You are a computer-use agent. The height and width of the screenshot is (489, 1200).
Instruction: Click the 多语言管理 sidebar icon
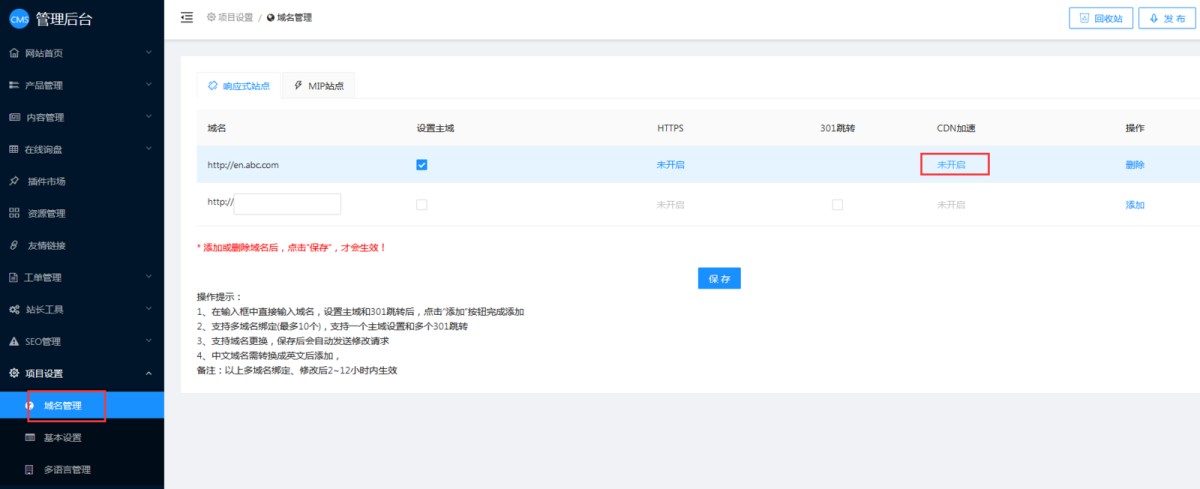[30, 469]
